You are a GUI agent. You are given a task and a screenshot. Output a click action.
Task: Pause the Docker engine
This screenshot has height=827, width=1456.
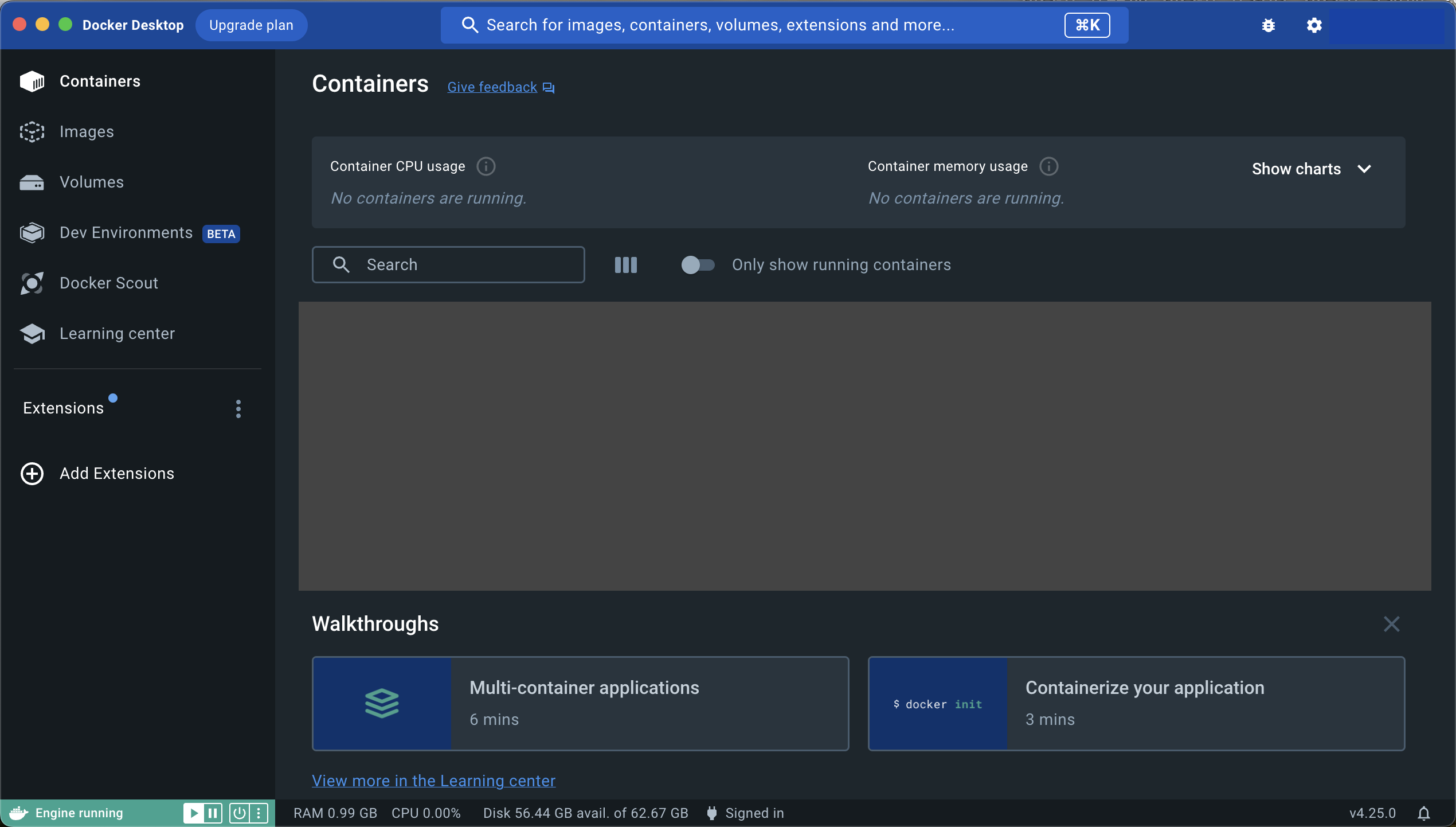point(213,813)
